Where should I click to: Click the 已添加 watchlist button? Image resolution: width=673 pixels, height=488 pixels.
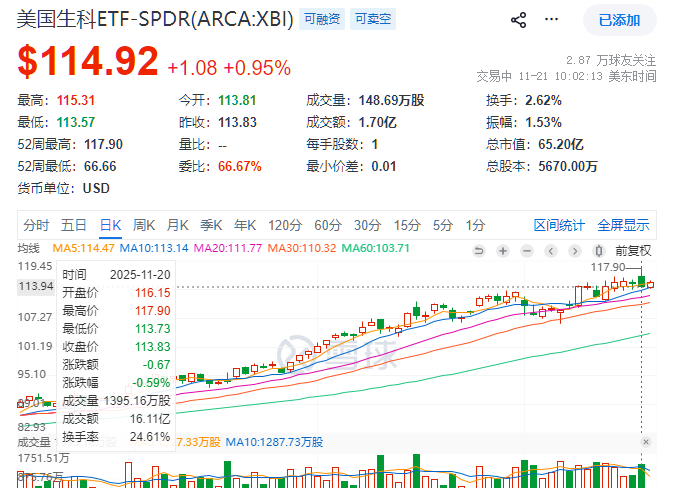[x=619, y=20]
